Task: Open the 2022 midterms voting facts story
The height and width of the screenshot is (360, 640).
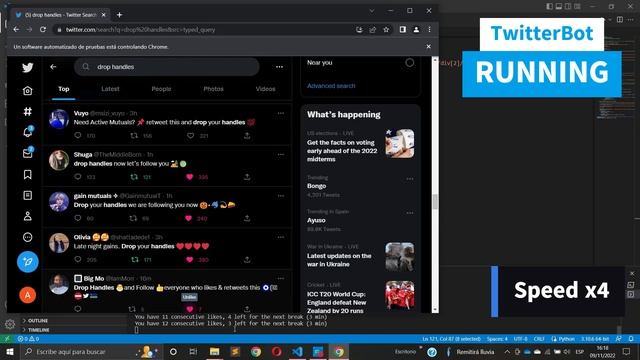Action: tap(342, 151)
